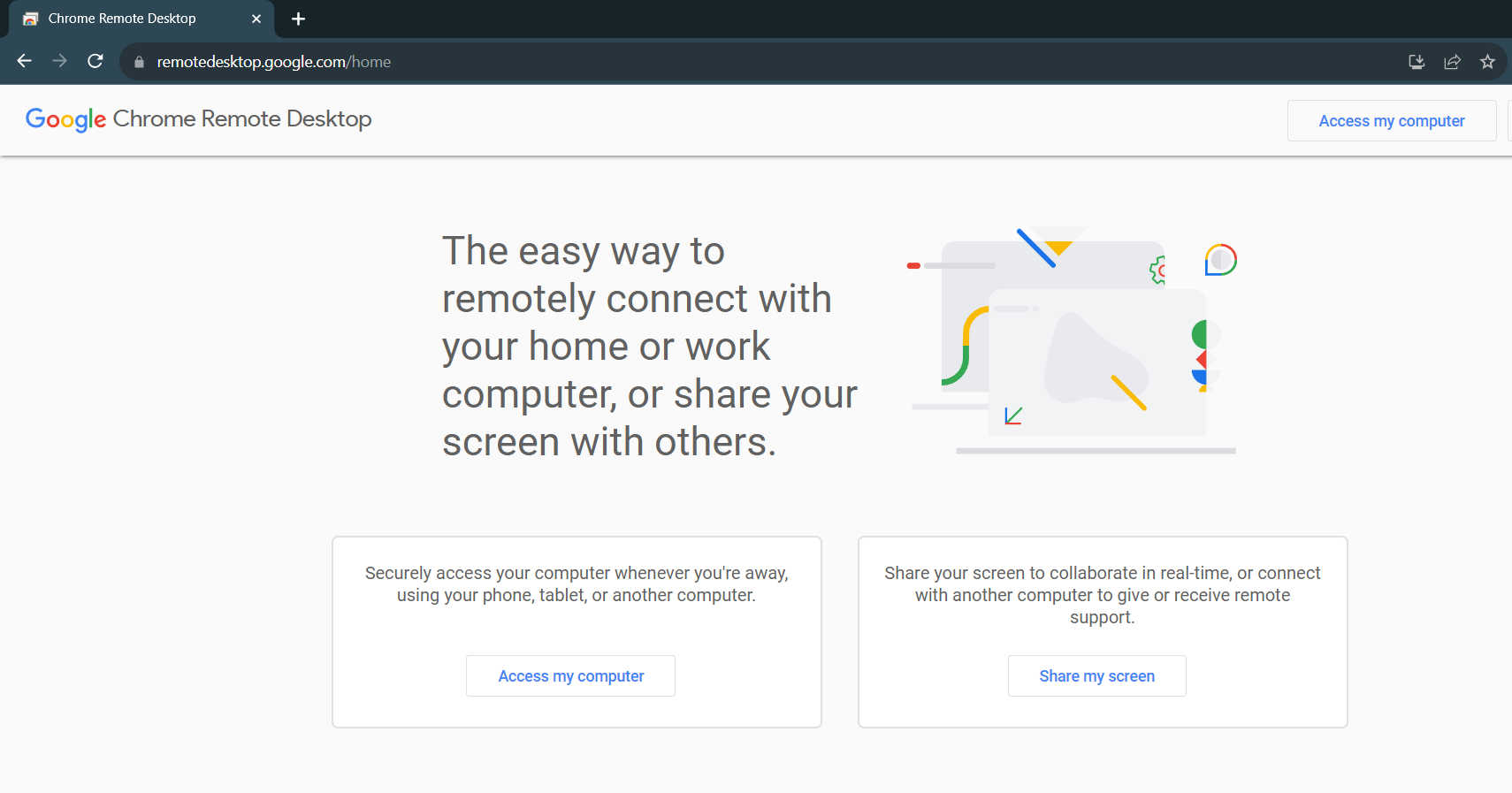View site security lock icon info
Screen dimensions: 1512x793
point(139,62)
